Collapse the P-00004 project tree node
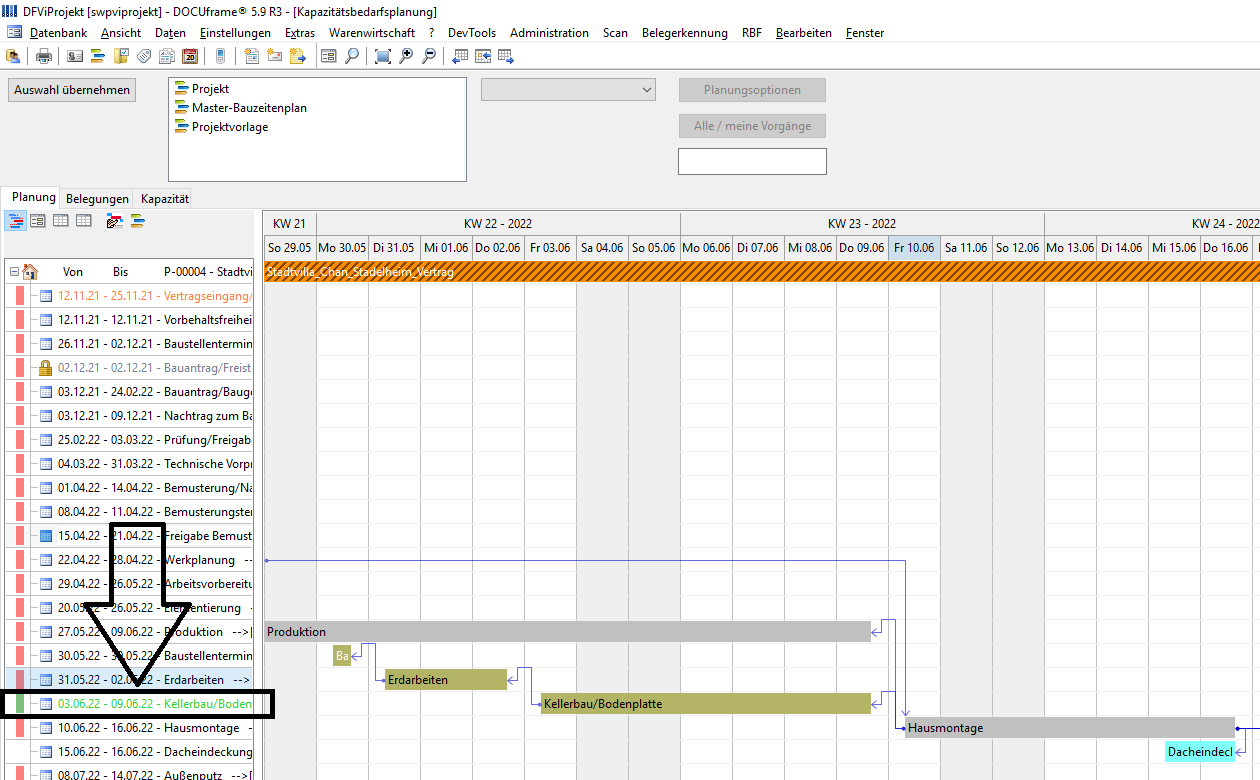1260x780 pixels. [14, 271]
